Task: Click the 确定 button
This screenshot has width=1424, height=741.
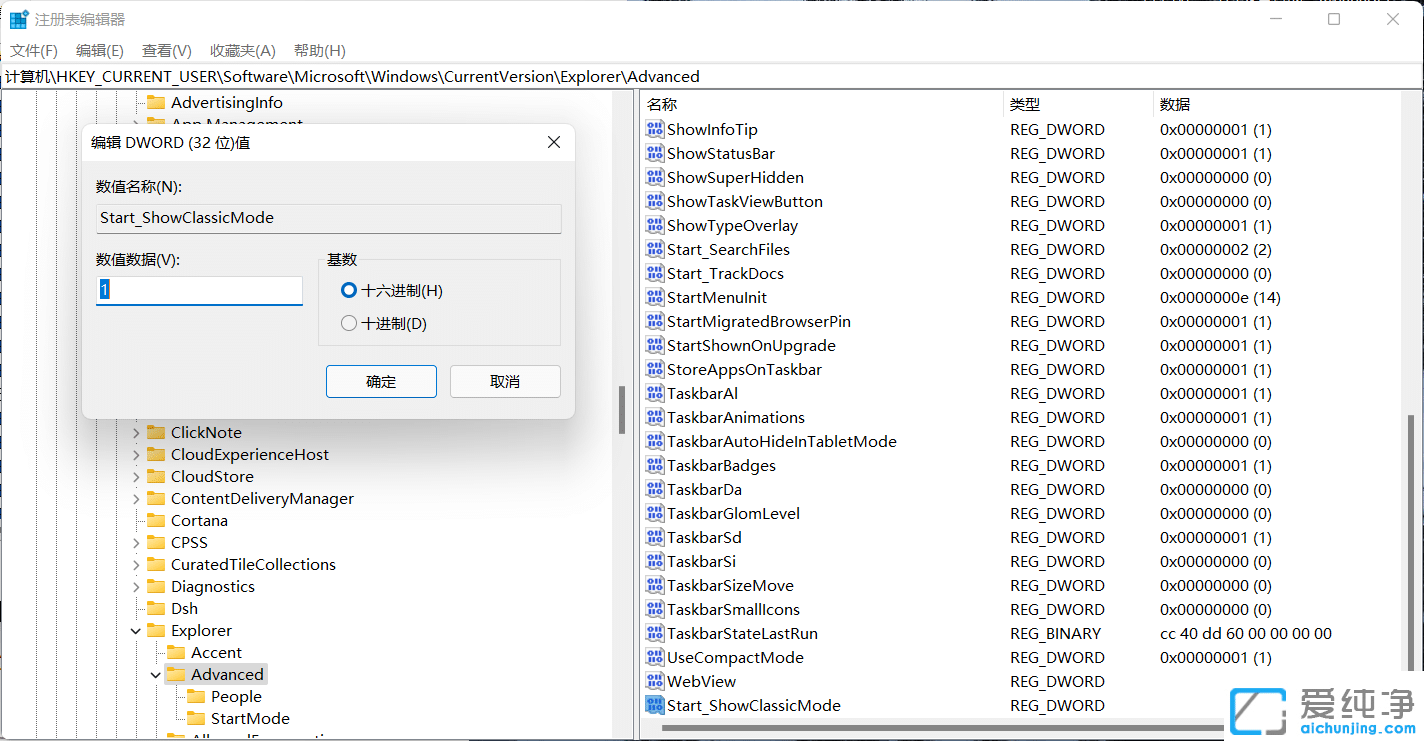Action: click(x=381, y=381)
